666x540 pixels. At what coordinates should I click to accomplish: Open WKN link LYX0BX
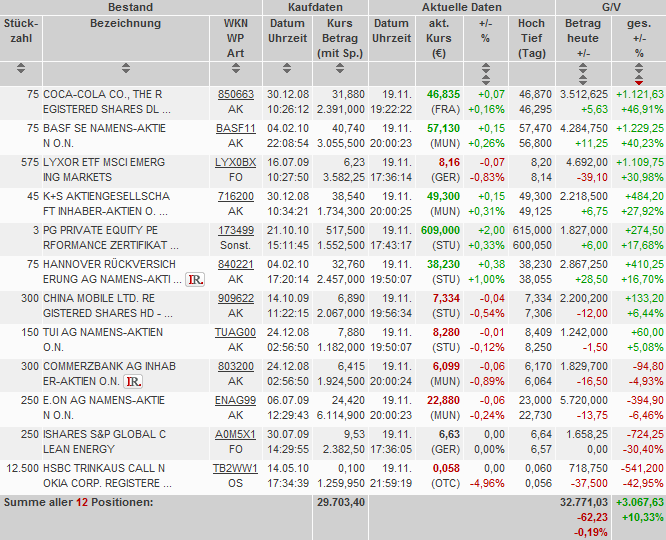point(236,162)
